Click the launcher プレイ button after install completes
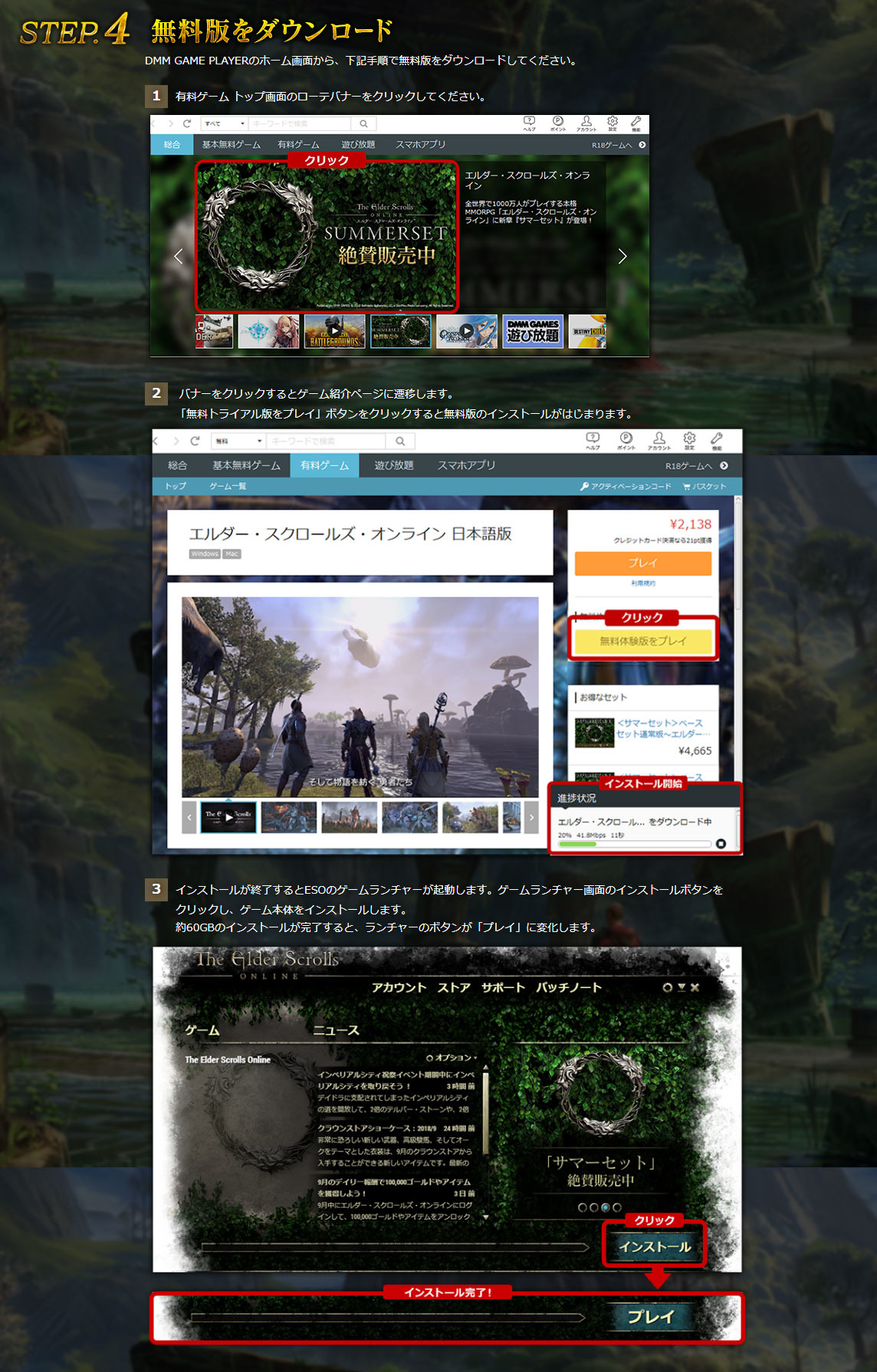Viewport: 877px width, 1372px height. click(652, 1316)
